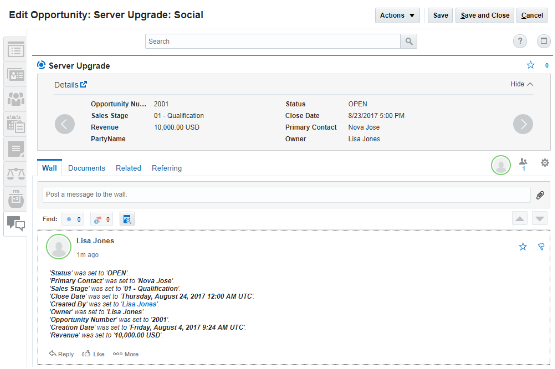The width and height of the screenshot is (555, 369).
Task: Click the Lisa Jones post author name
Action: click(95, 241)
